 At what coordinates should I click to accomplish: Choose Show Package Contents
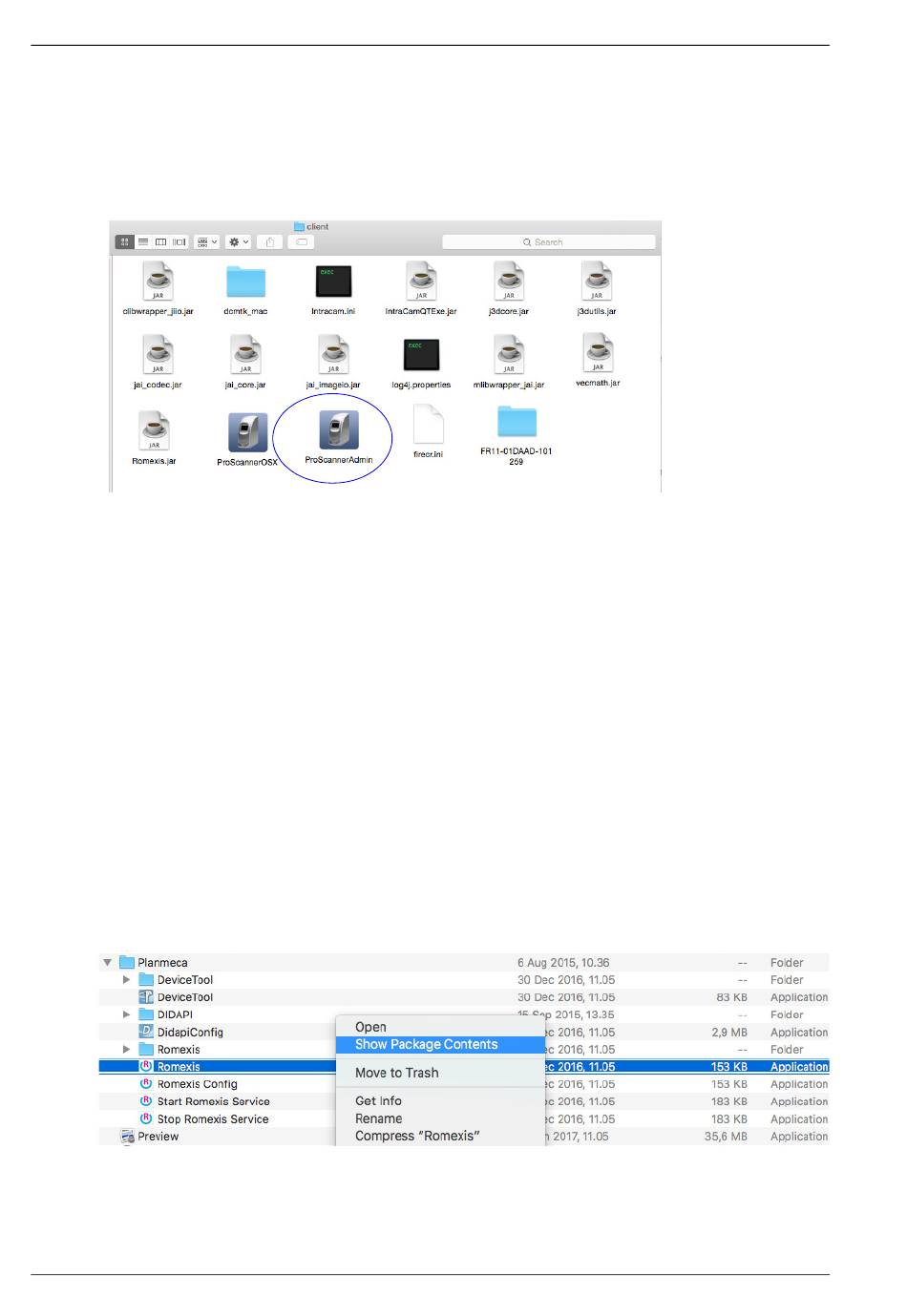(440, 1045)
